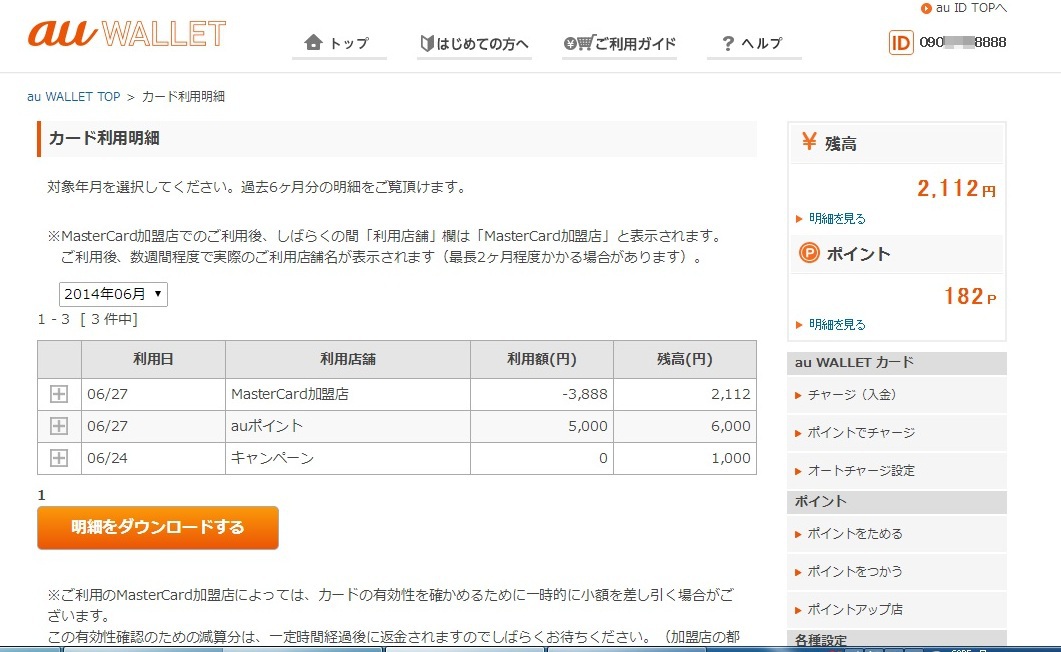Click the 2,112円 balance amount
Screen dimensions: 1061x652
pyautogui.click(x=956, y=188)
